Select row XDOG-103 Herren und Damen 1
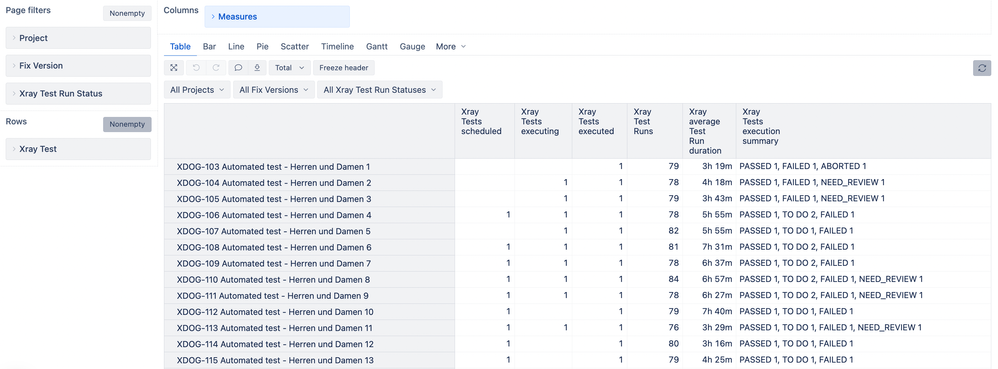 click(x=309, y=167)
